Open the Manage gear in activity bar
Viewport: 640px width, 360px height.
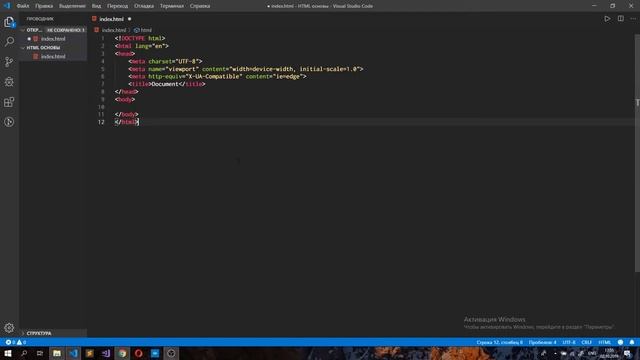tap(9, 328)
